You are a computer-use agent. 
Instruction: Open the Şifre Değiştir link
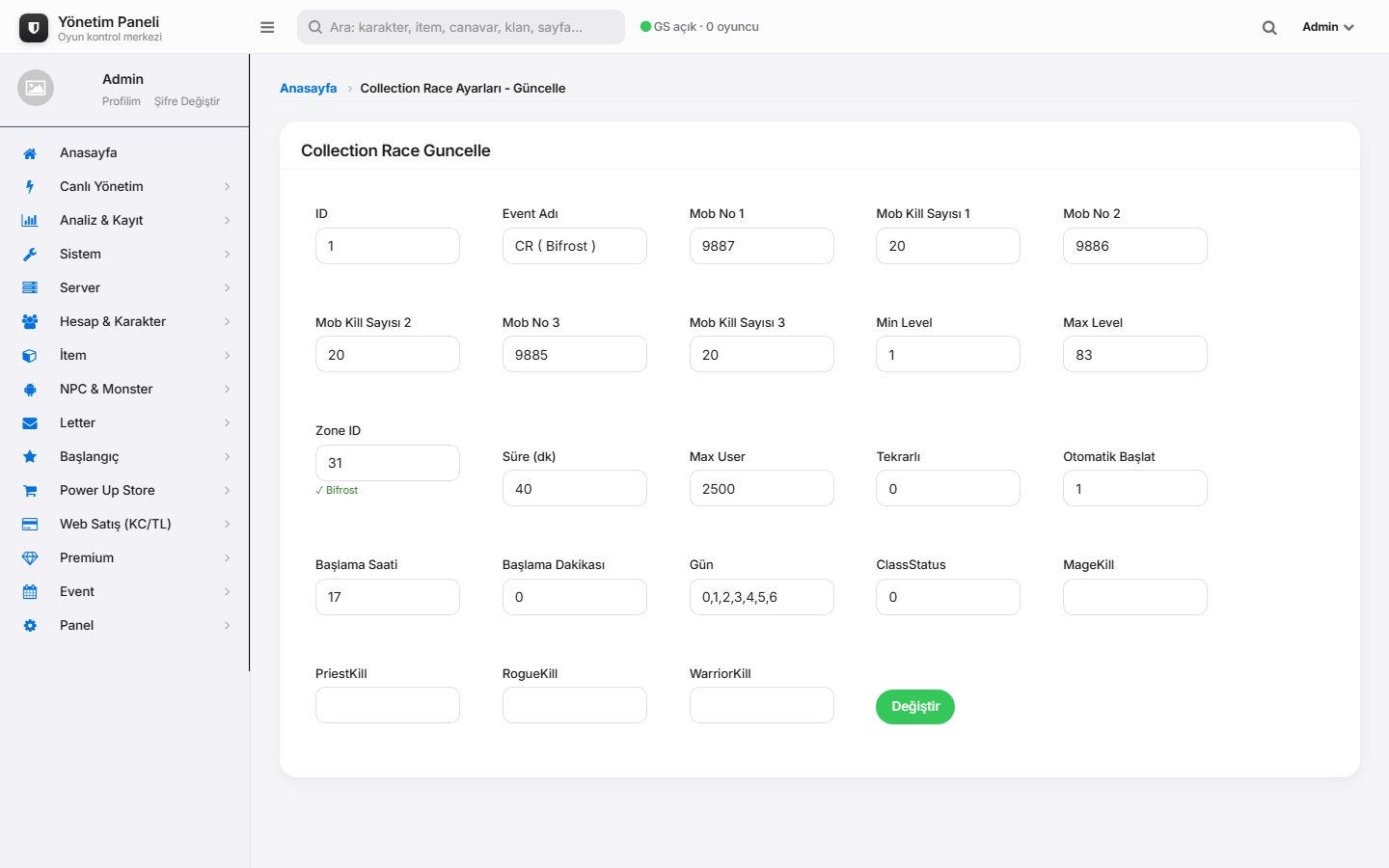point(187,101)
